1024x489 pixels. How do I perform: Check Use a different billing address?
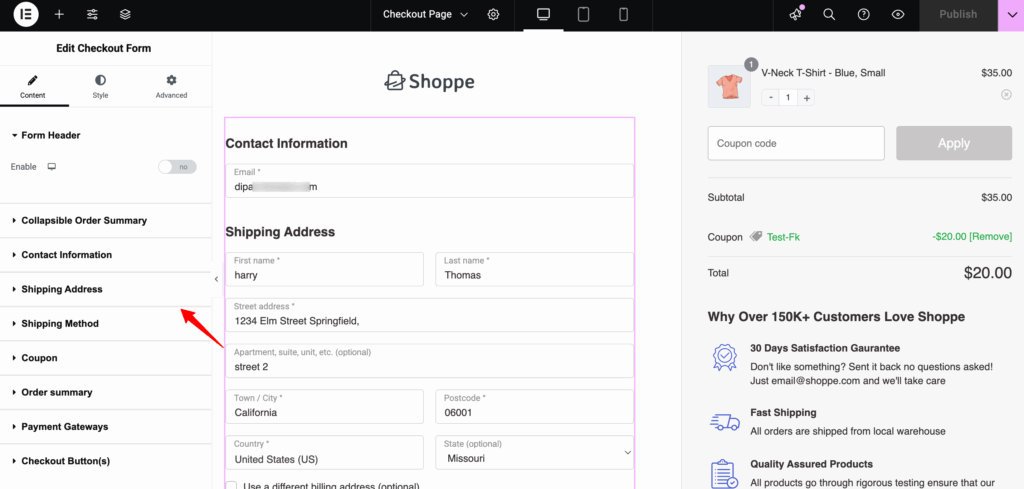pyautogui.click(x=231, y=486)
